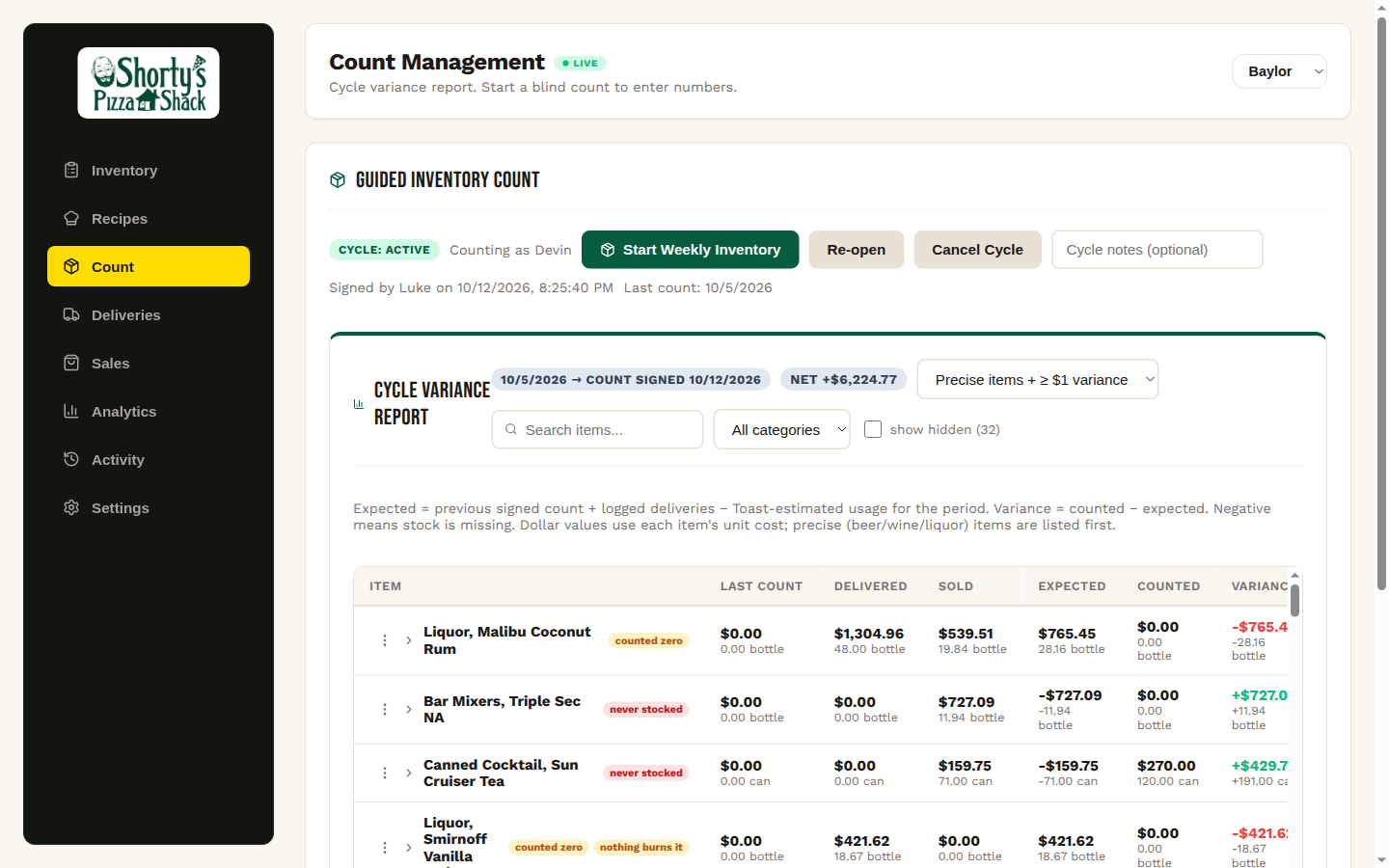Click the Activity history clock icon
The height and width of the screenshot is (868, 1389).
tap(71, 459)
